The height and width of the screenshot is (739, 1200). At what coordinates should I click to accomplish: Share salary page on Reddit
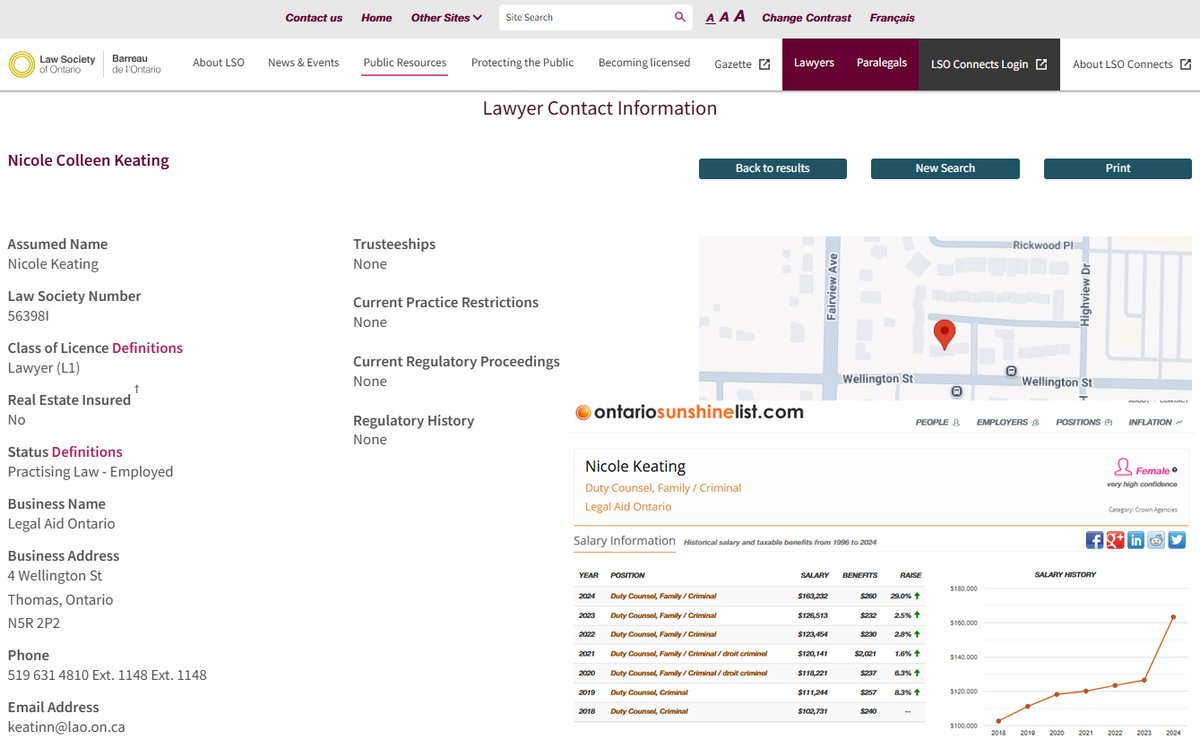click(x=1156, y=540)
